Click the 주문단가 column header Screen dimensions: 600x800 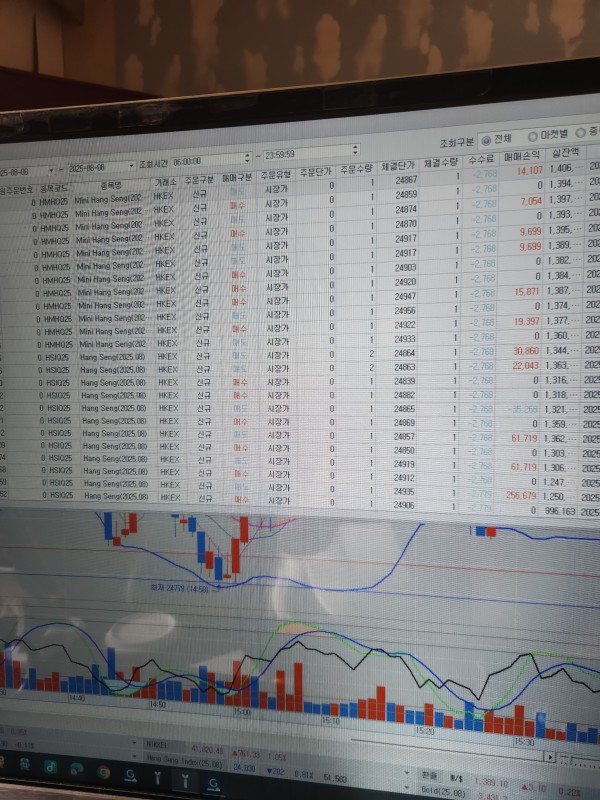(x=315, y=172)
